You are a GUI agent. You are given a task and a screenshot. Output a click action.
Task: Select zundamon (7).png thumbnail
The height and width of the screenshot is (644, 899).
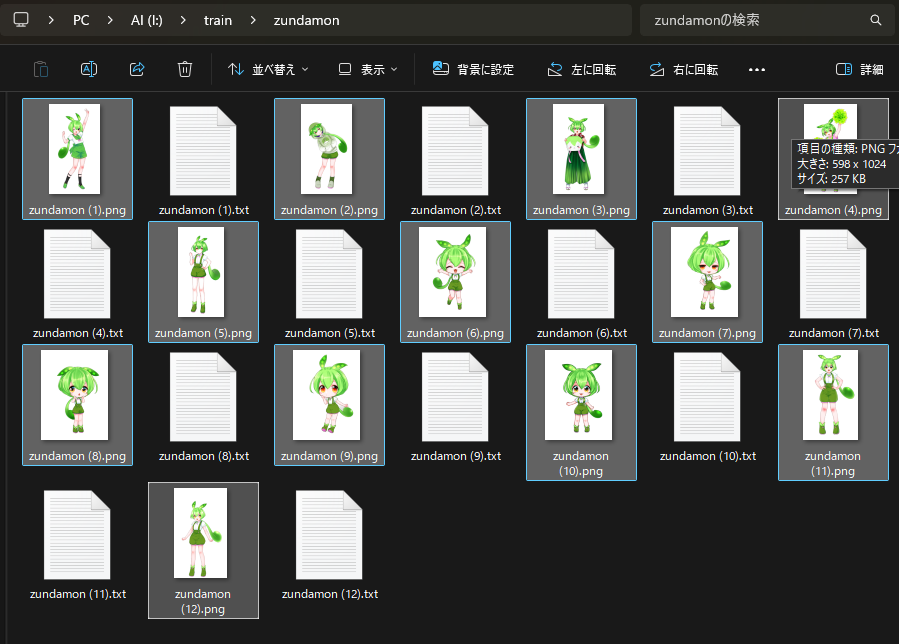tap(705, 272)
